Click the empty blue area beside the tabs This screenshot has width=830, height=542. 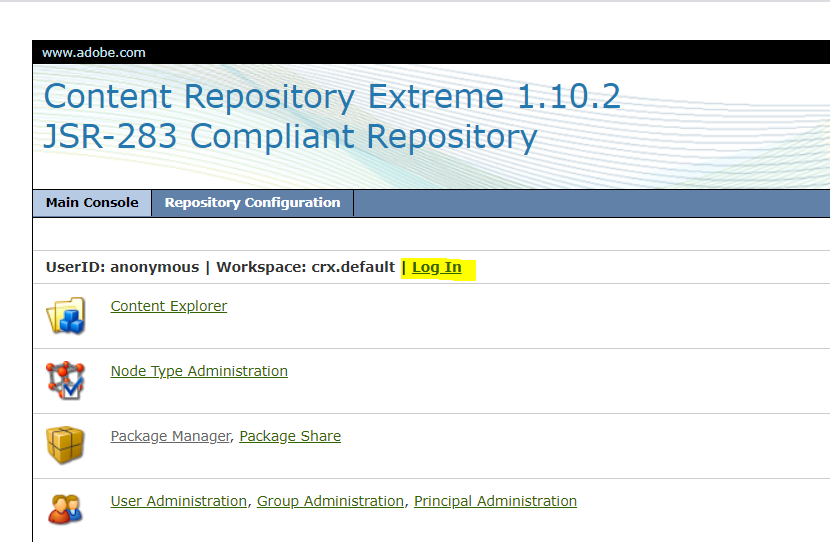tap(590, 203)
